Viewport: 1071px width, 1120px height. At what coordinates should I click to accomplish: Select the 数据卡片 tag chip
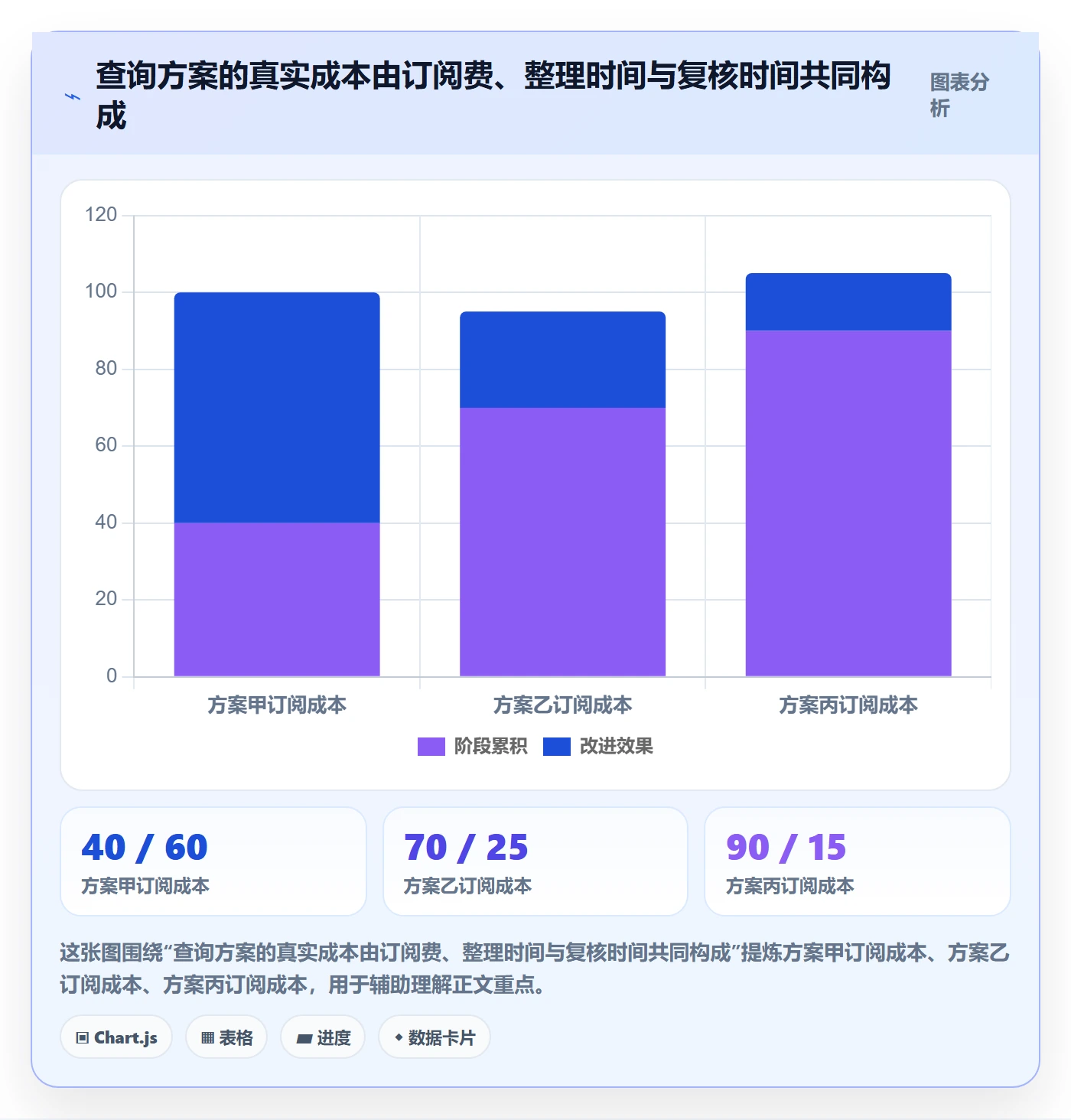point(435,1037)
